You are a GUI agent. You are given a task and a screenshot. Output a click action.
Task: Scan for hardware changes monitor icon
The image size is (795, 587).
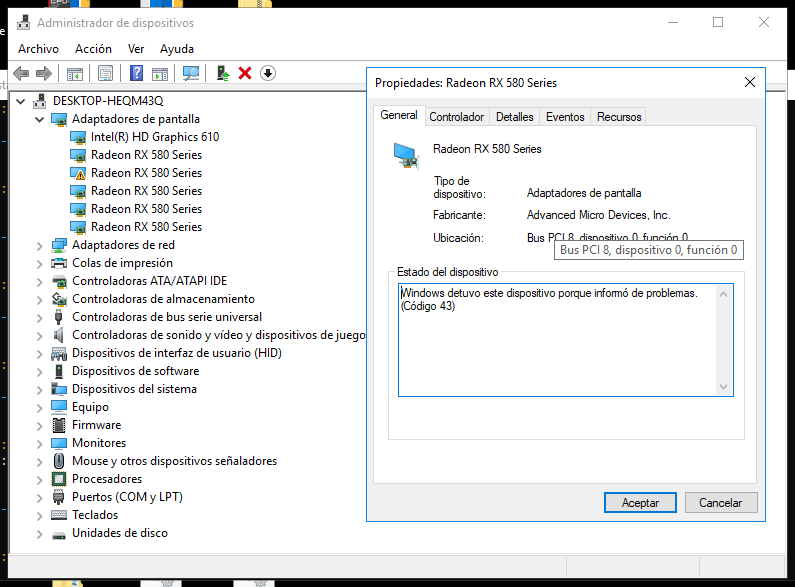[x=191, y=74]
